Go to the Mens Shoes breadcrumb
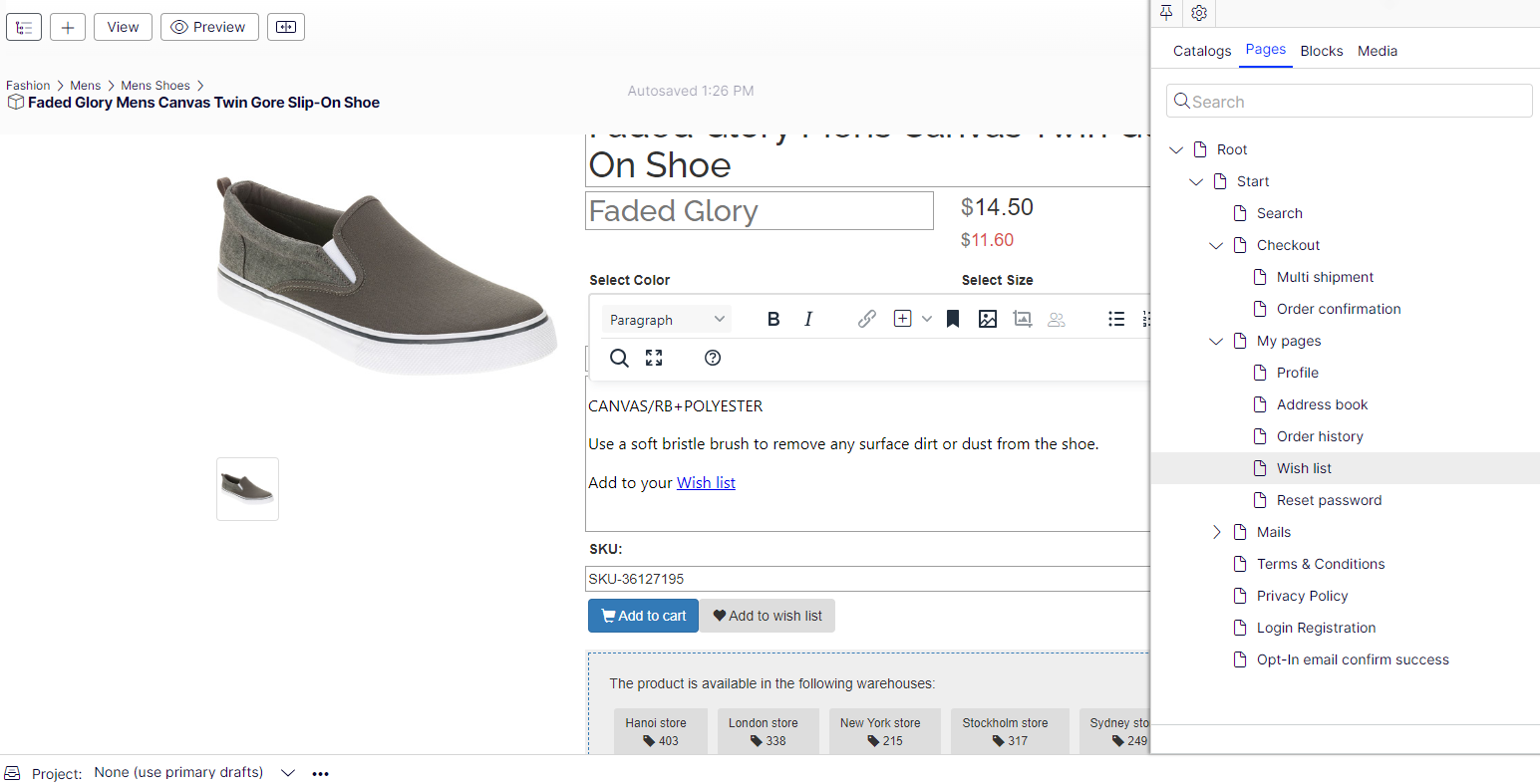 click(x=155, y=86)
